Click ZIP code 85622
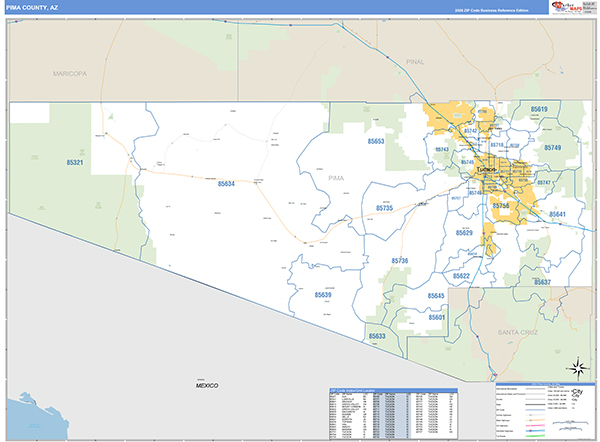The image size is (600, 442). click(x=461, y=276)
